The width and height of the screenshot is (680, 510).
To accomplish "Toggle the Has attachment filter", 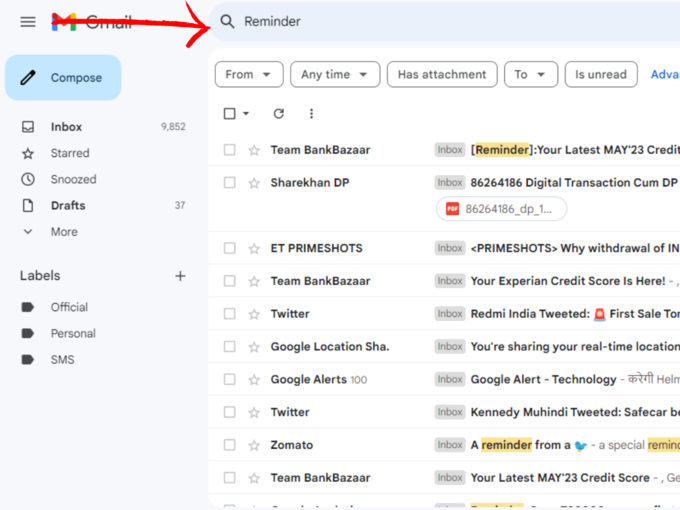I will tap(442, 75).
